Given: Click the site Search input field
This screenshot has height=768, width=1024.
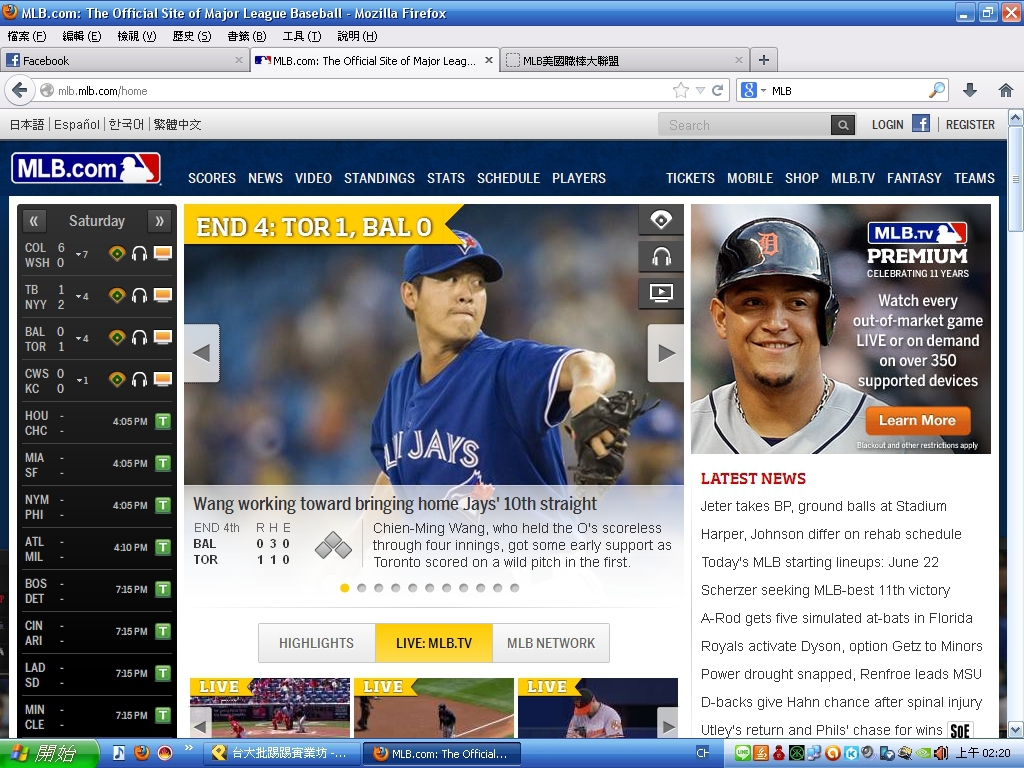Looking at the screenshot, I should tap(744, 125).
